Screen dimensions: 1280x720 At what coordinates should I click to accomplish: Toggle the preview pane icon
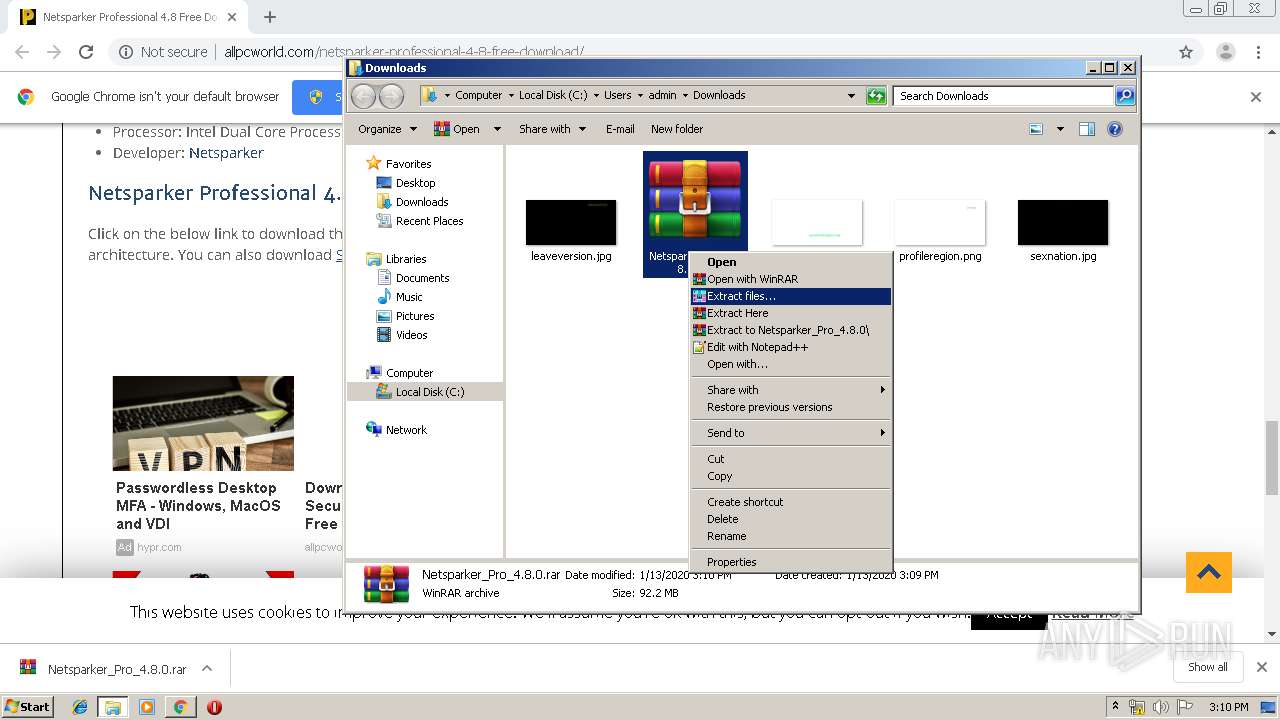click(x=1087, y=129)
